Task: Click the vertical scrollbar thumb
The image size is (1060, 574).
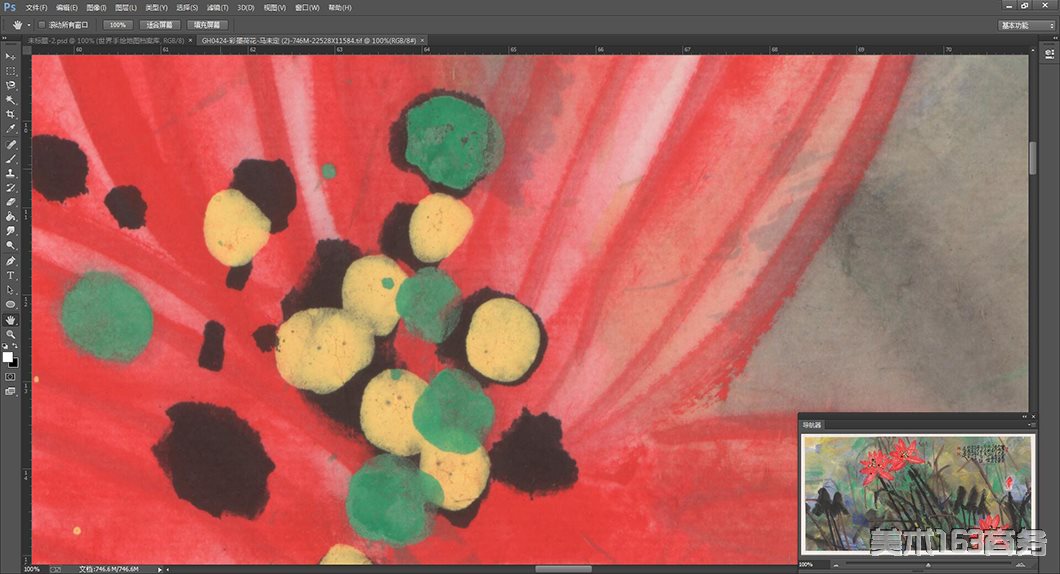Action: (x=1032, y=158)
